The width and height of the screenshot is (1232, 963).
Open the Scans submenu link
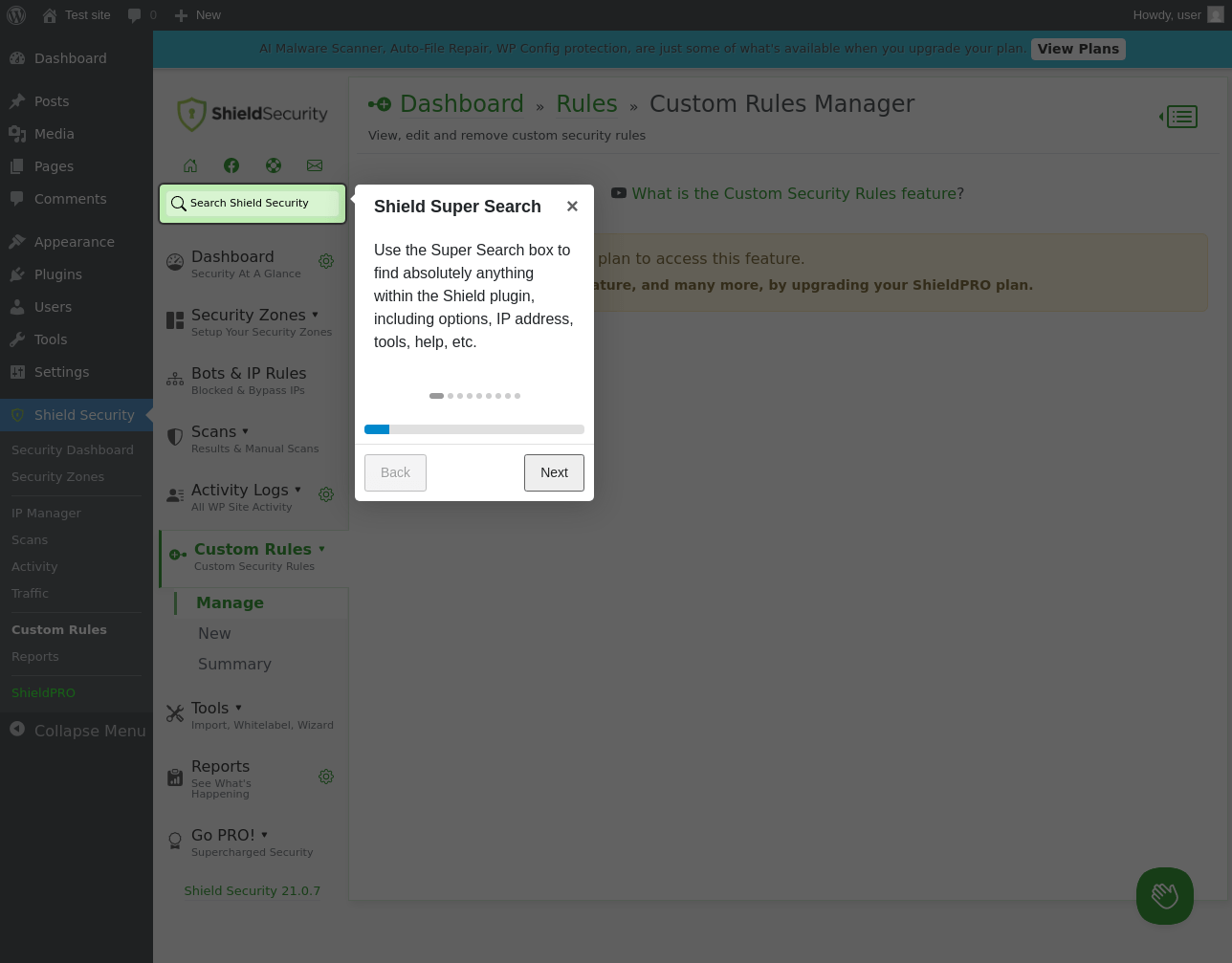[30, 540]
